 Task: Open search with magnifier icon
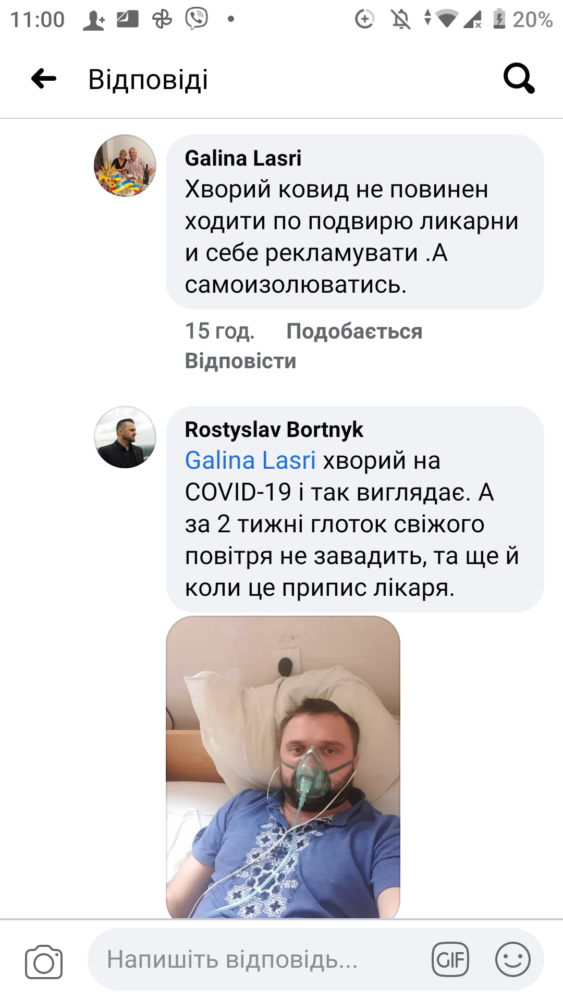tap(519, 80)
